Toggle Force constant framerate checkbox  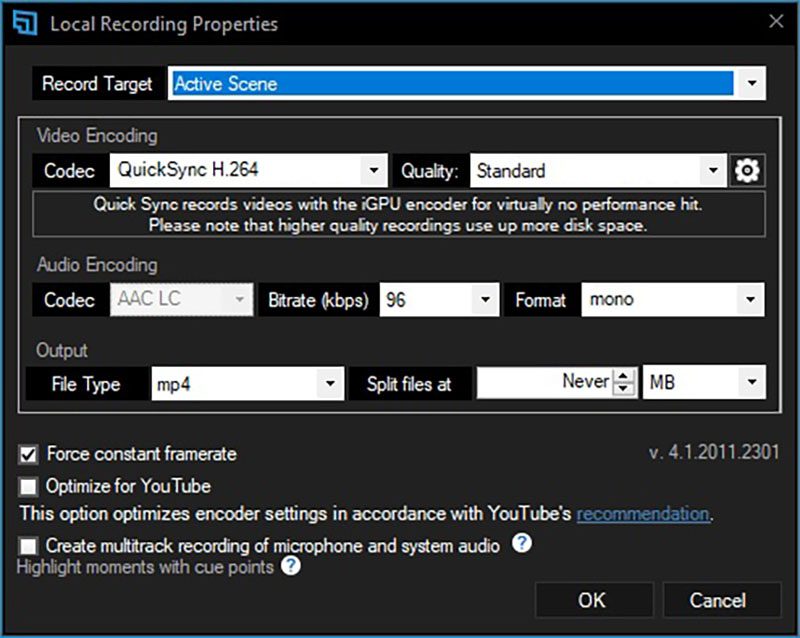28,455
